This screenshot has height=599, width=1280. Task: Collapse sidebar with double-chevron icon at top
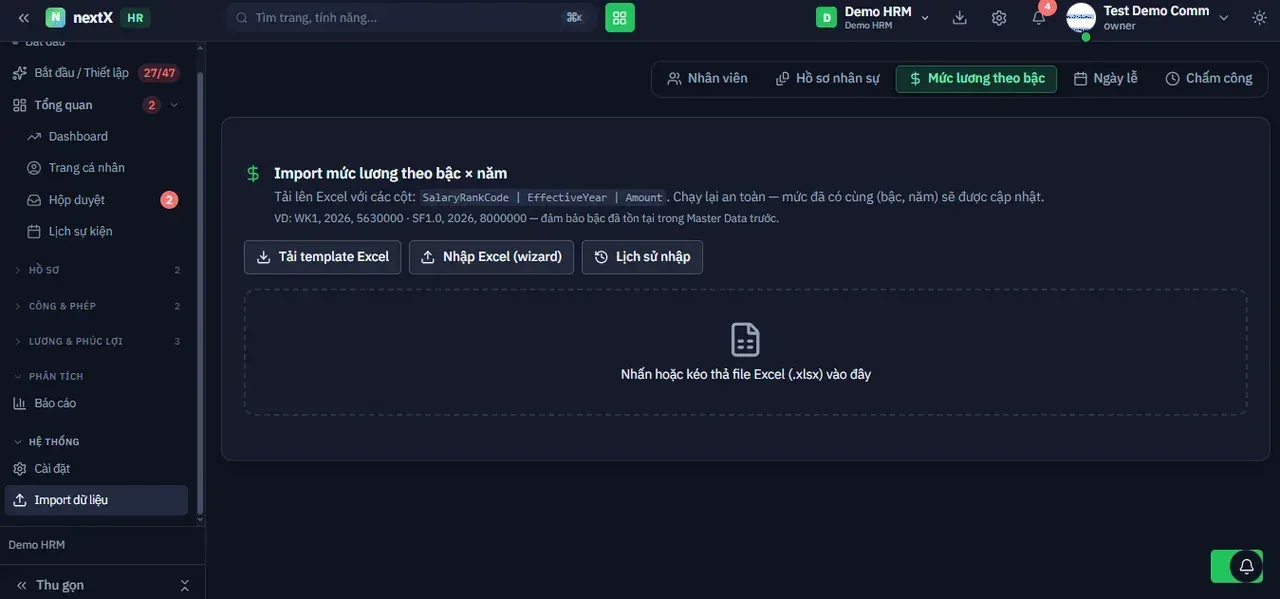point(24,18)
